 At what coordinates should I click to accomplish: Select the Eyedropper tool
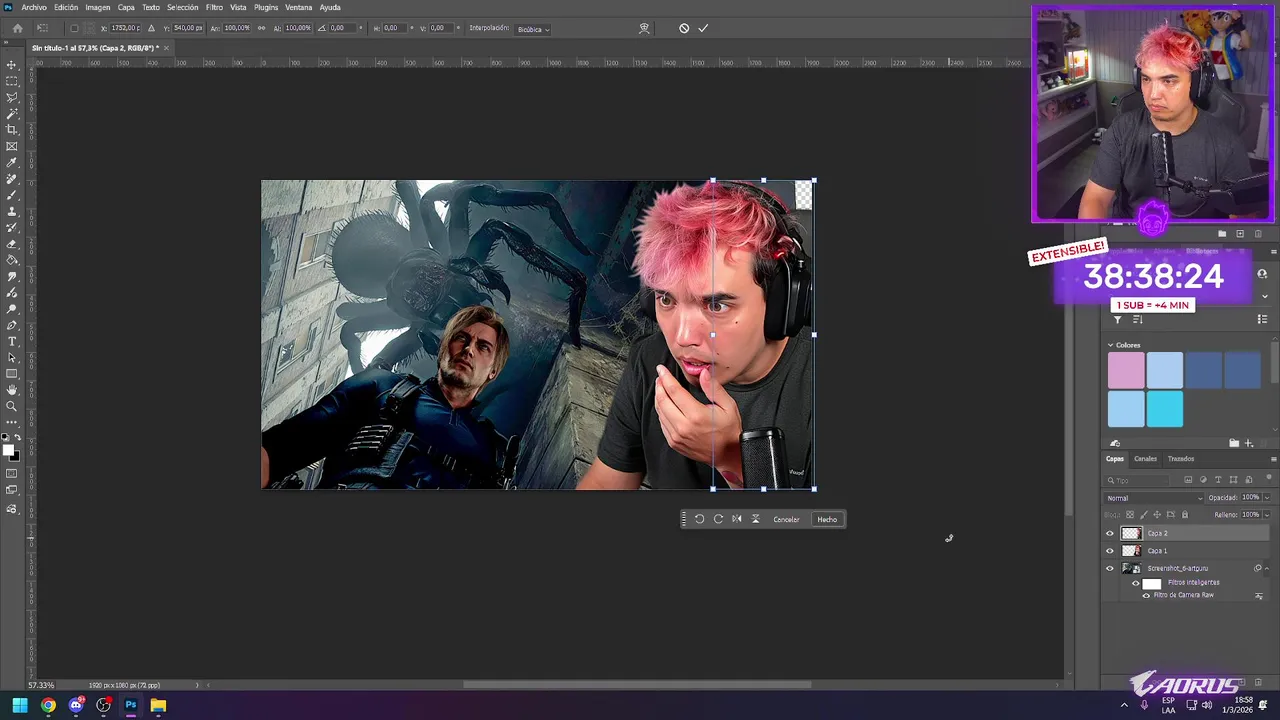12,162
